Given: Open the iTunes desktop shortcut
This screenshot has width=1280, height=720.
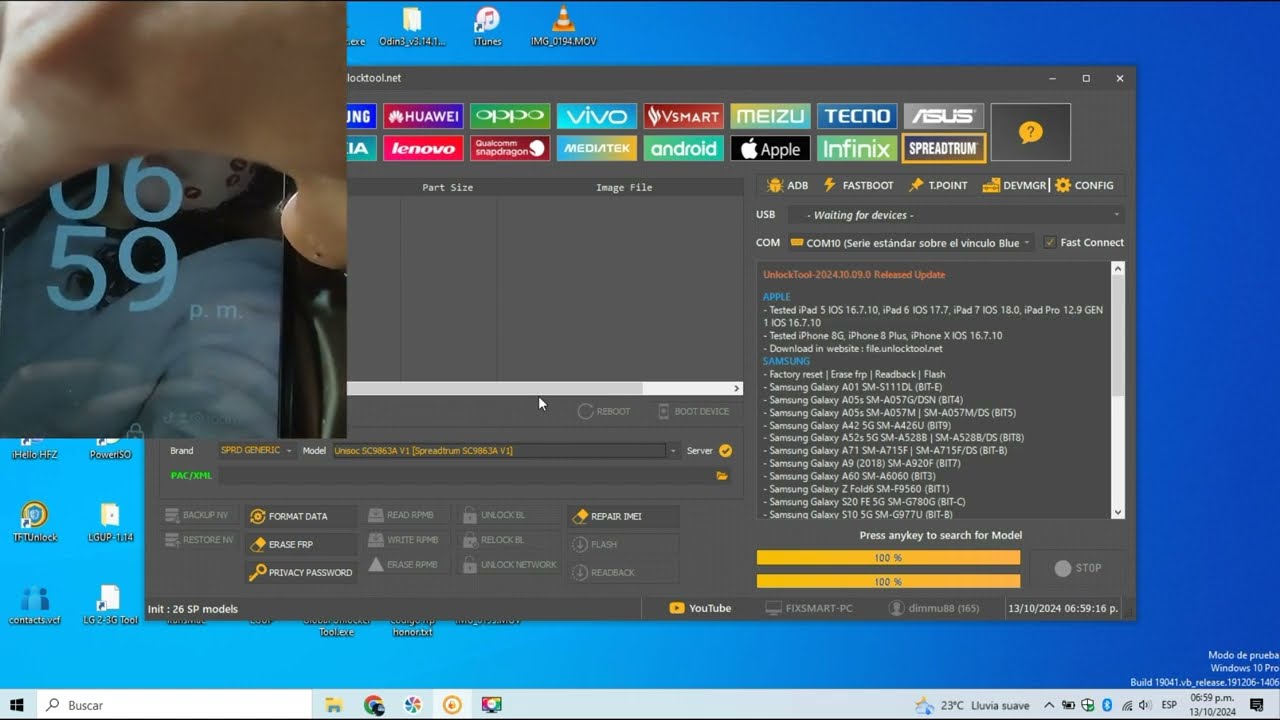Looking at the screenshot, I should point(487,27).
